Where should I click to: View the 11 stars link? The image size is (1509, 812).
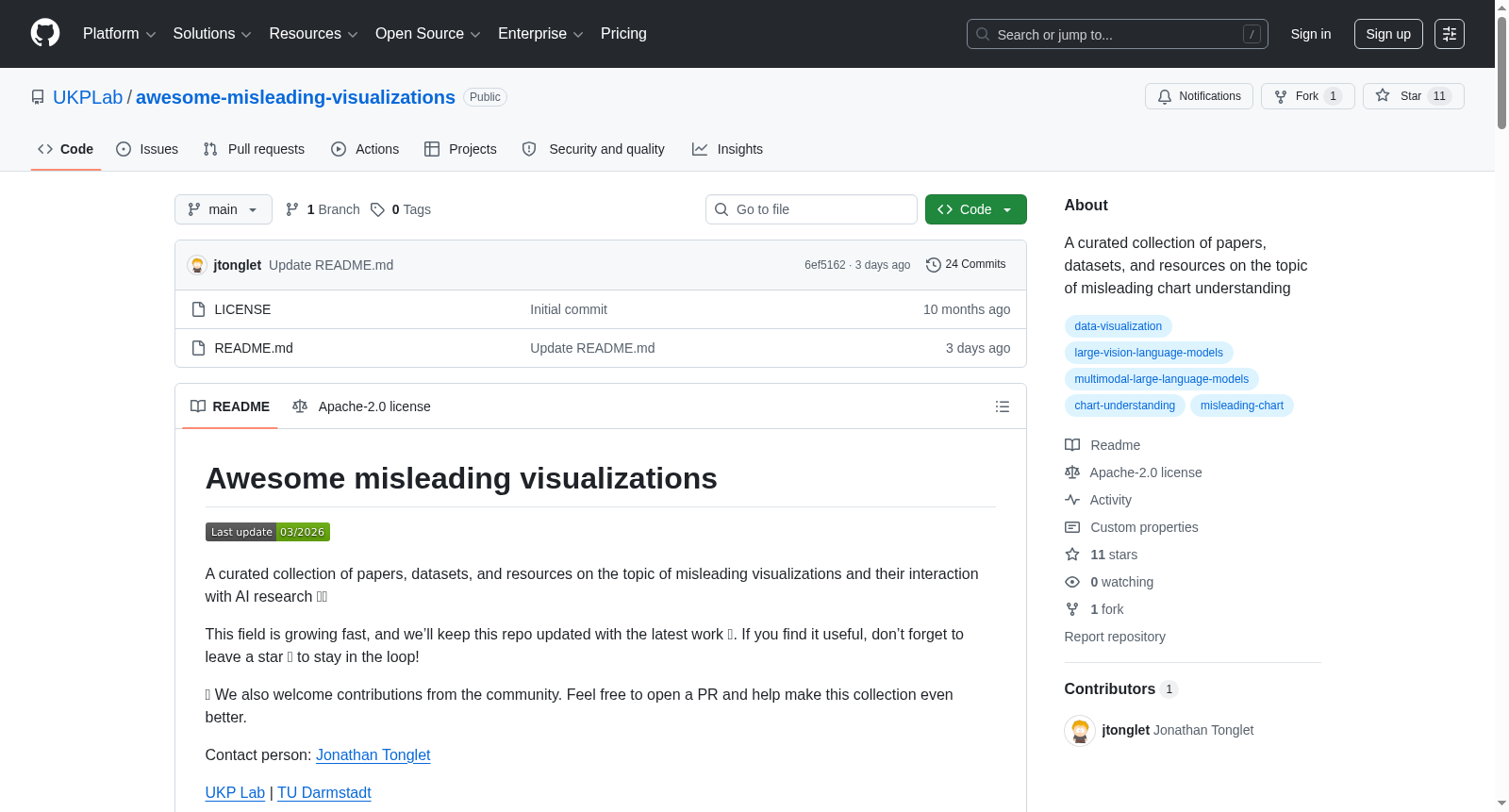pyautogui.click(x=1102, y=555)
